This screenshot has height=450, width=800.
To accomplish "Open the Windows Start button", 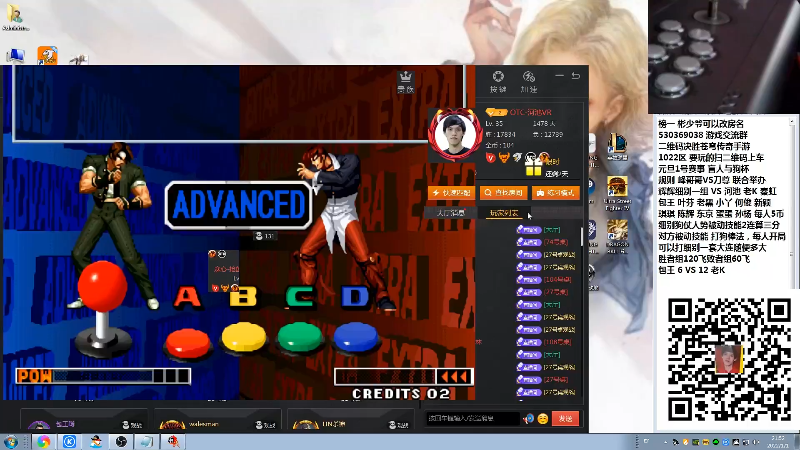I will (10, 442).
